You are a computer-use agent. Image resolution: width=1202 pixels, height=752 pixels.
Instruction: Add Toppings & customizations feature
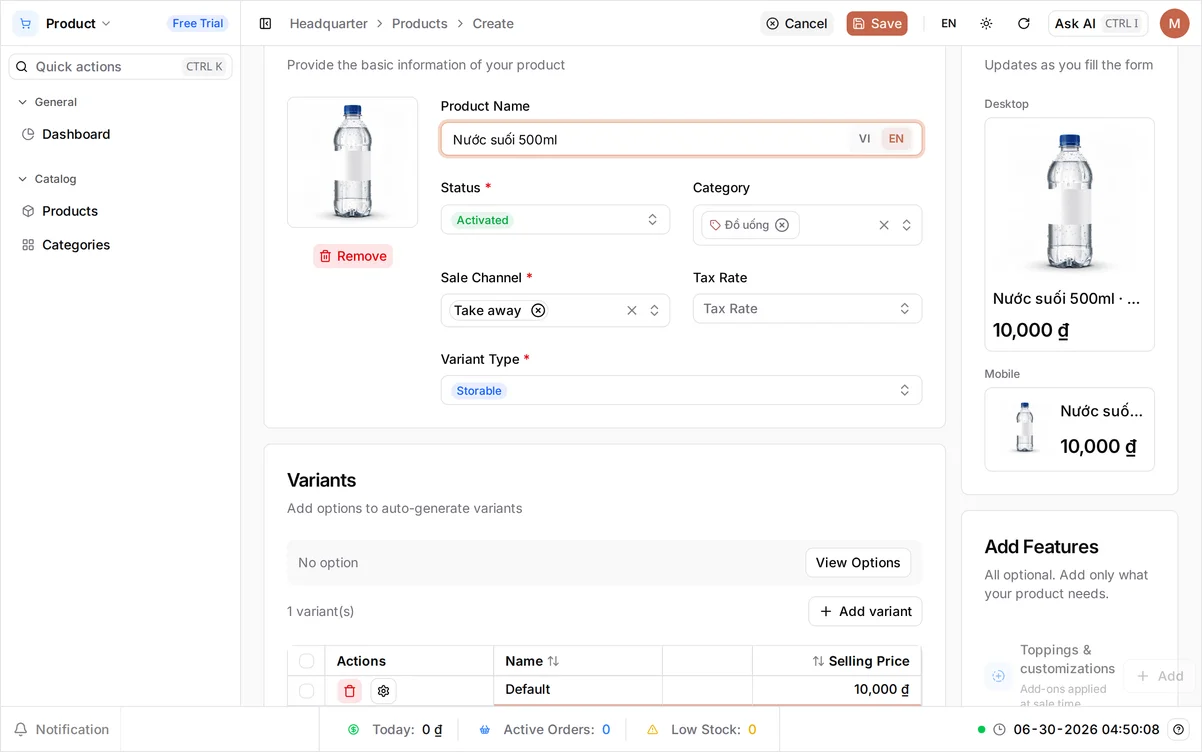click(1158, 676)
